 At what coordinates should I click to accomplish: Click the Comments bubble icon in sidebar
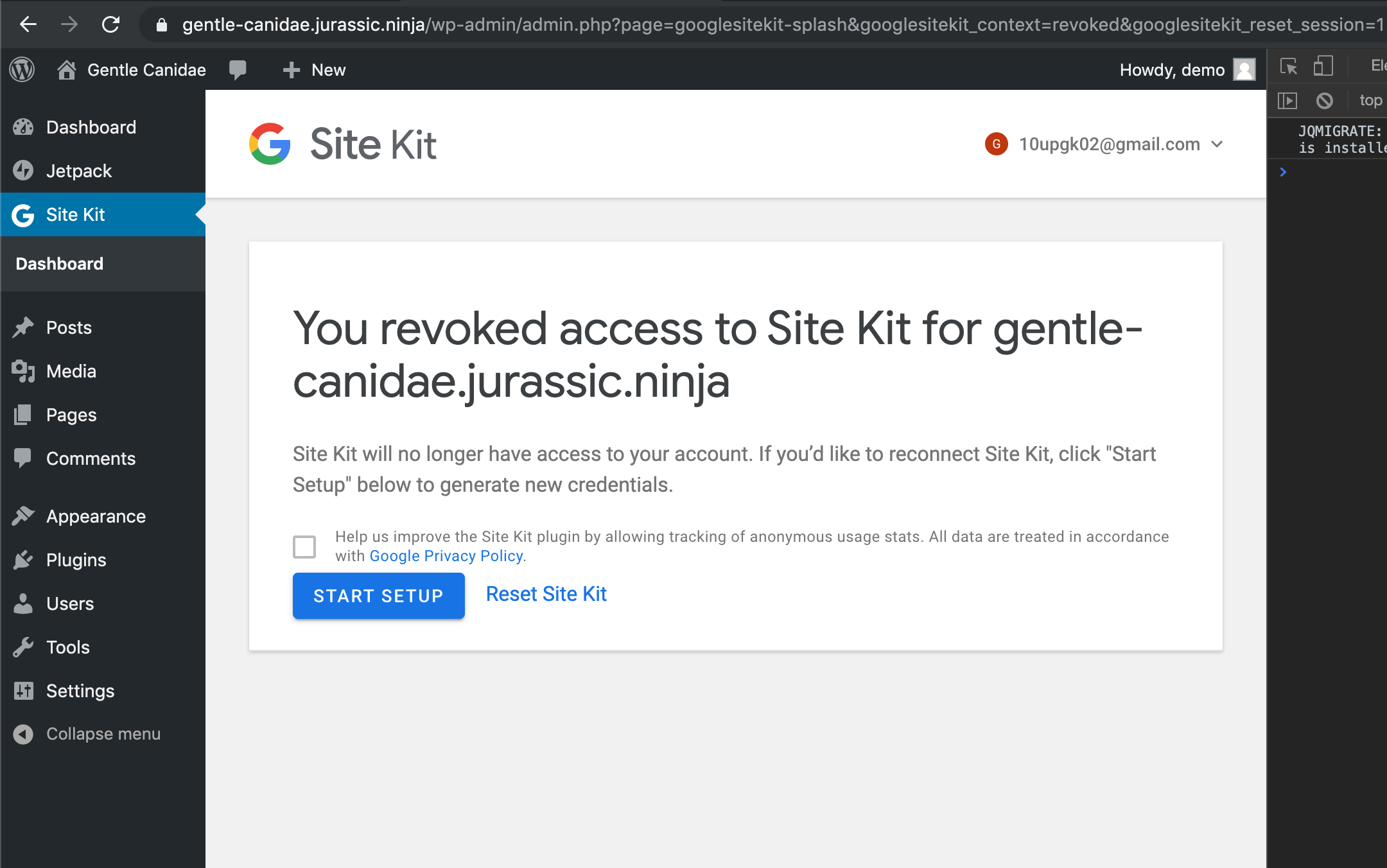pyautogui.click(x=23, y=458)
